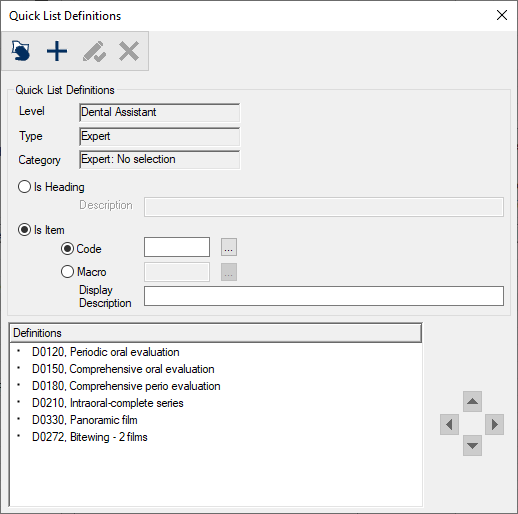This screenshot has height=514, width=518.
Task: Open code browse ellipsis button
Action: tap(229, 247)
